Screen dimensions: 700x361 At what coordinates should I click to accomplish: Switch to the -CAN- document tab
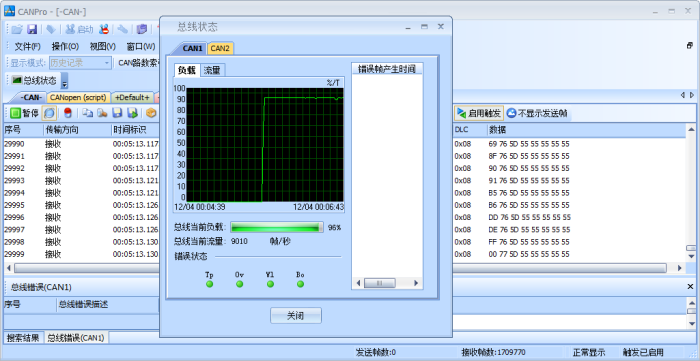coord(31,97)
